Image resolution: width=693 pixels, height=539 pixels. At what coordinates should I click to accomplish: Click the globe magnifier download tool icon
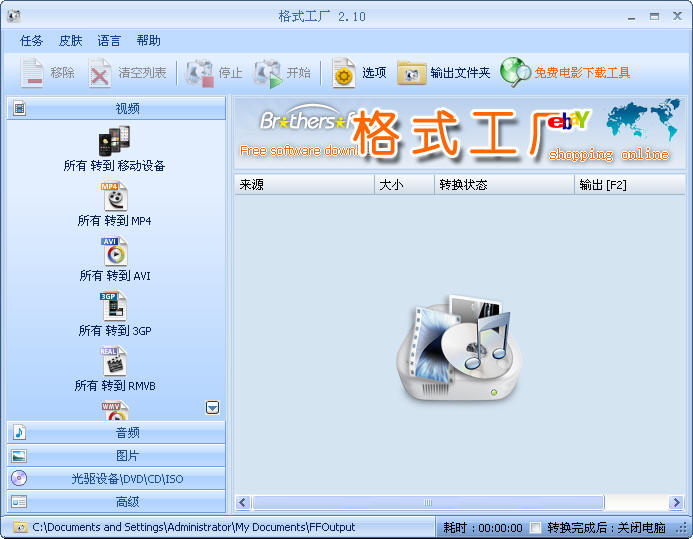tap(515, 72)
